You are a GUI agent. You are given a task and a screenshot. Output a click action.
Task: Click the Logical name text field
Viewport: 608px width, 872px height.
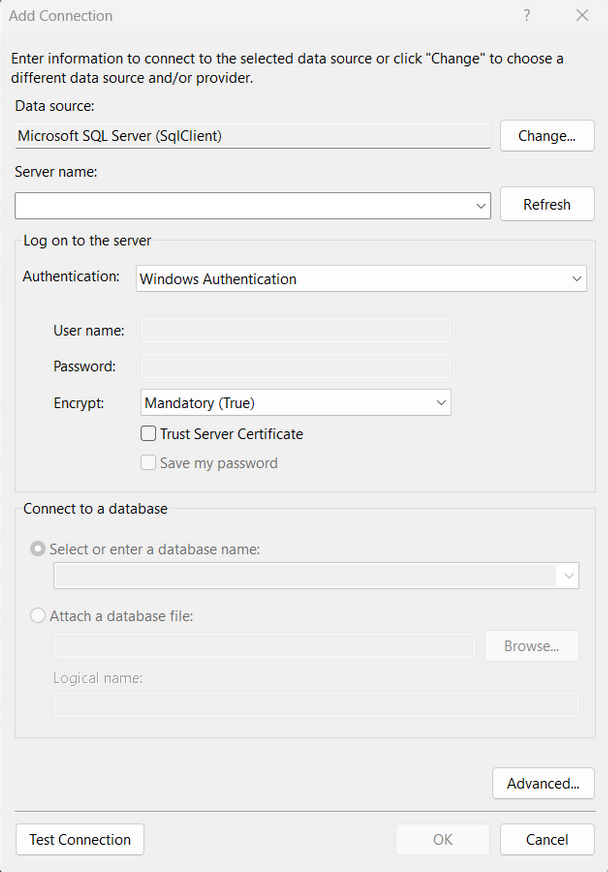point(315,705)
